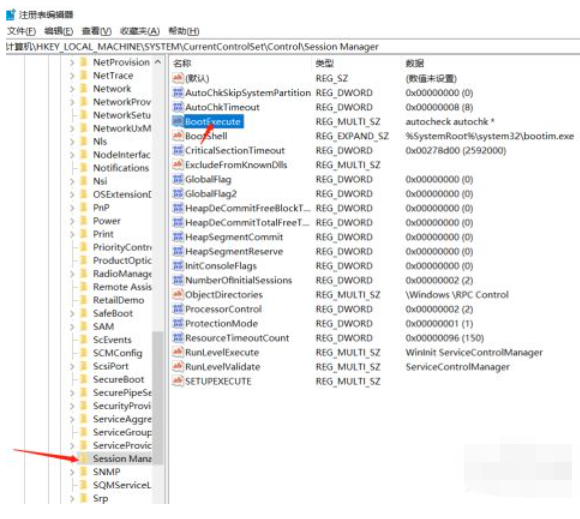The image size is (580, 519).
Task: Click the AutoChkSkipSystemPartition value icon
Action: (178, 92)
